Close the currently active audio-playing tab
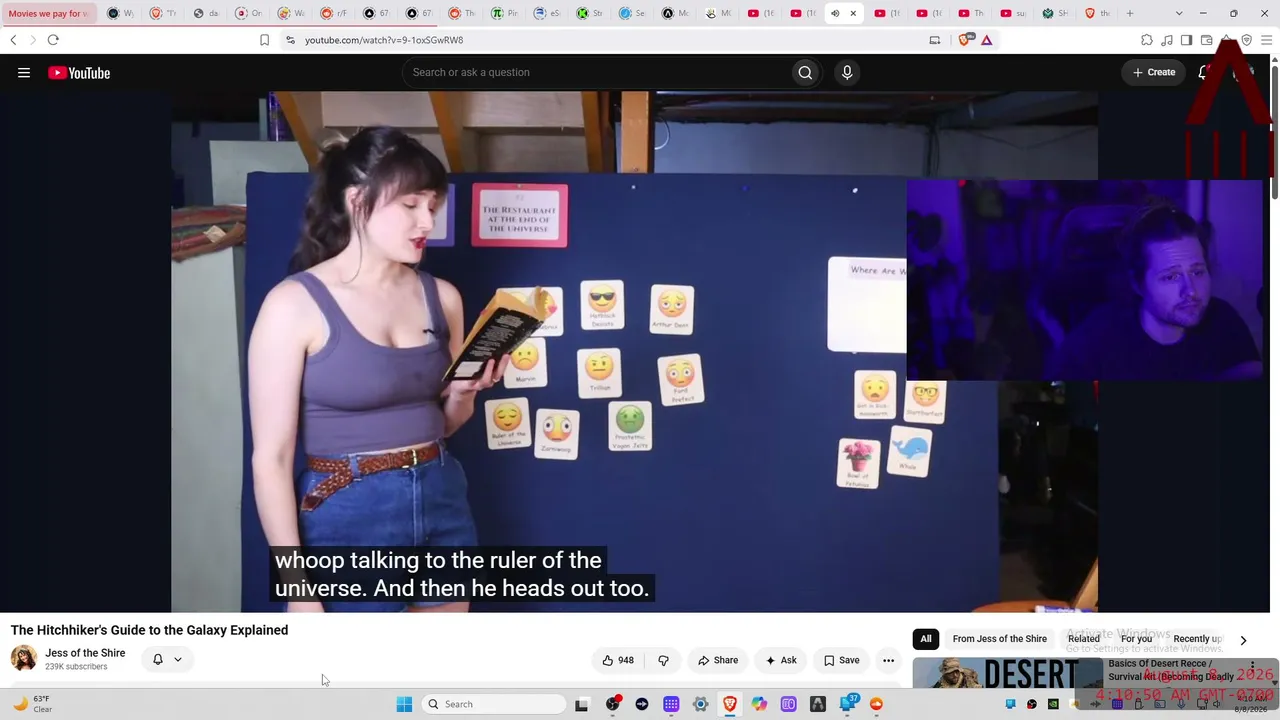1280x720 pixels. tap(853, 13)
